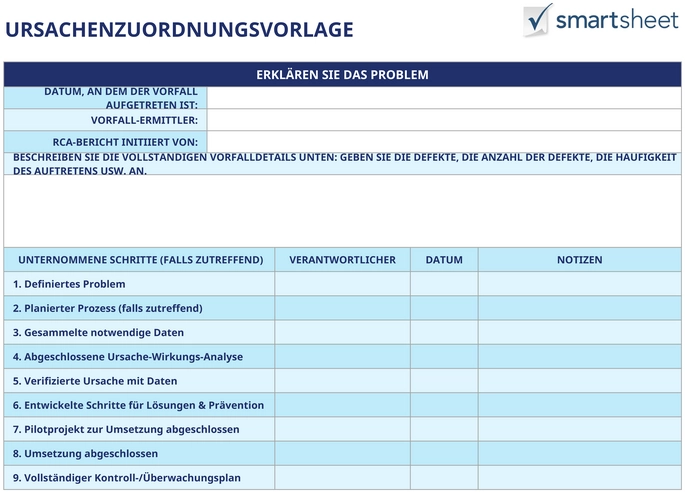685x492 pixels.
Task: Click the VERANTWORTLICHER column header
Action: click(x=342, y=260)
